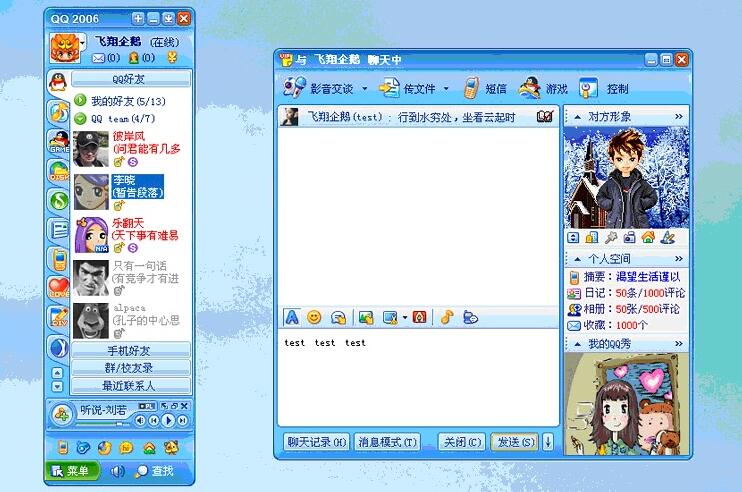
Task: Collapse the 对方形象 panel section
Action: click(x=577, y=116)
